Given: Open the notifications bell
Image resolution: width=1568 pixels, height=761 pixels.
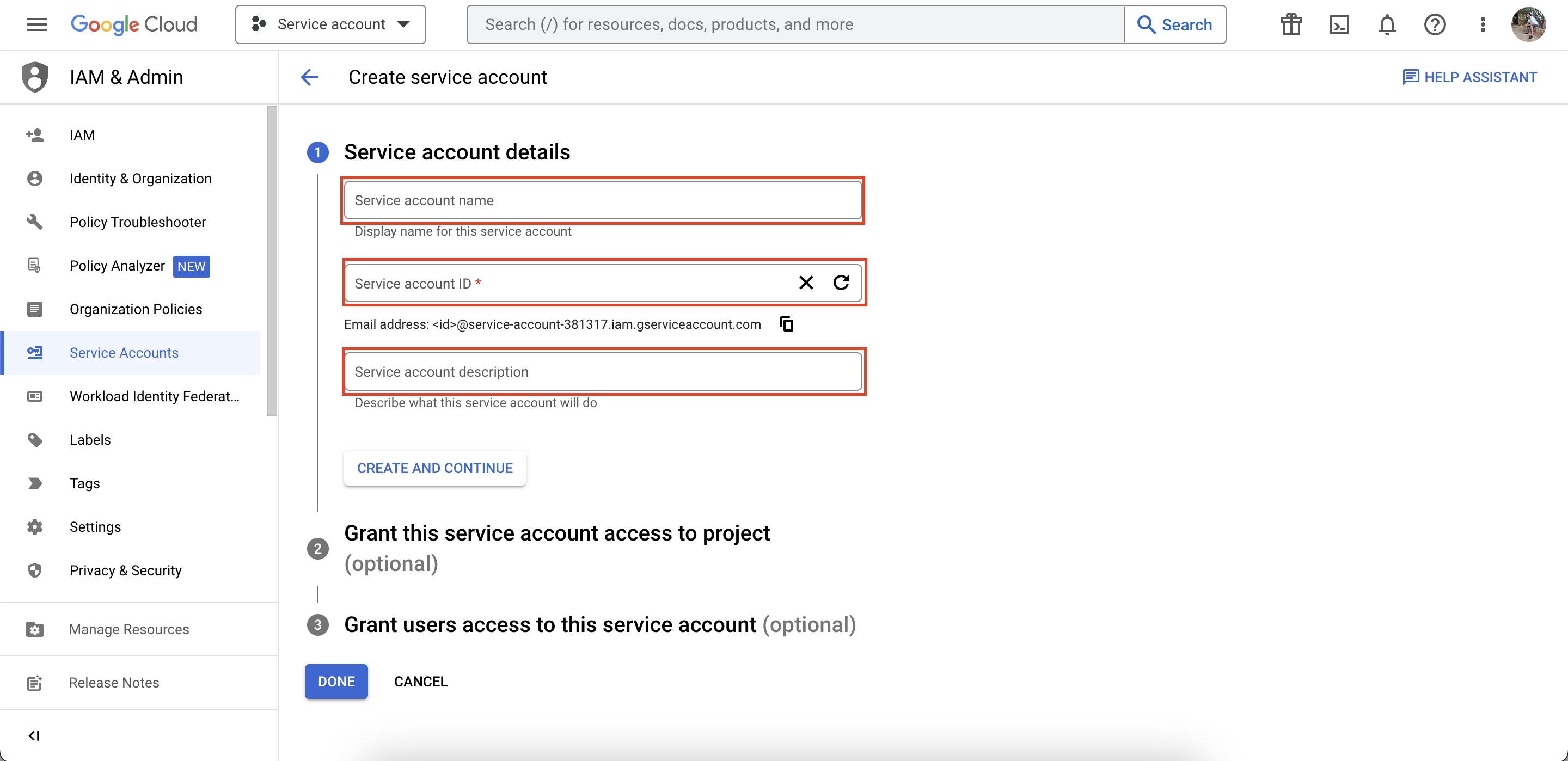Looking at the screenshot, I should tap(1387, 24).
